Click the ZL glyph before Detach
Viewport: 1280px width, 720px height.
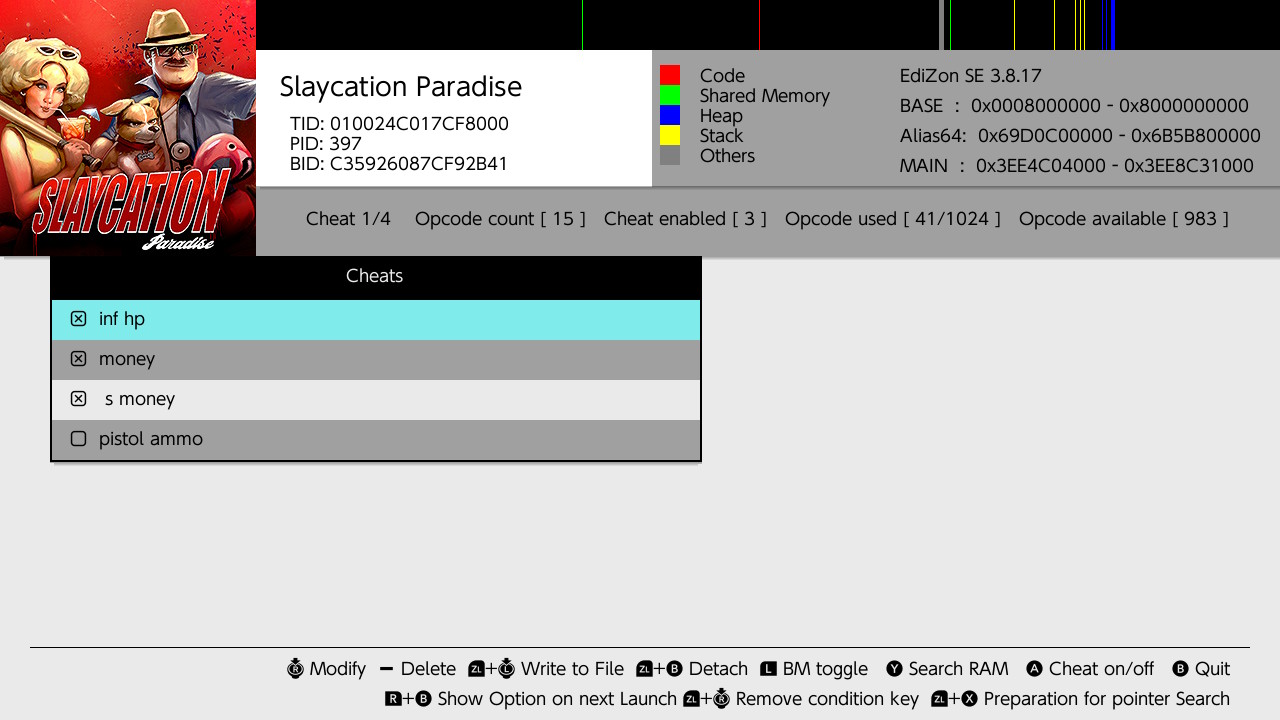(644, 669)
